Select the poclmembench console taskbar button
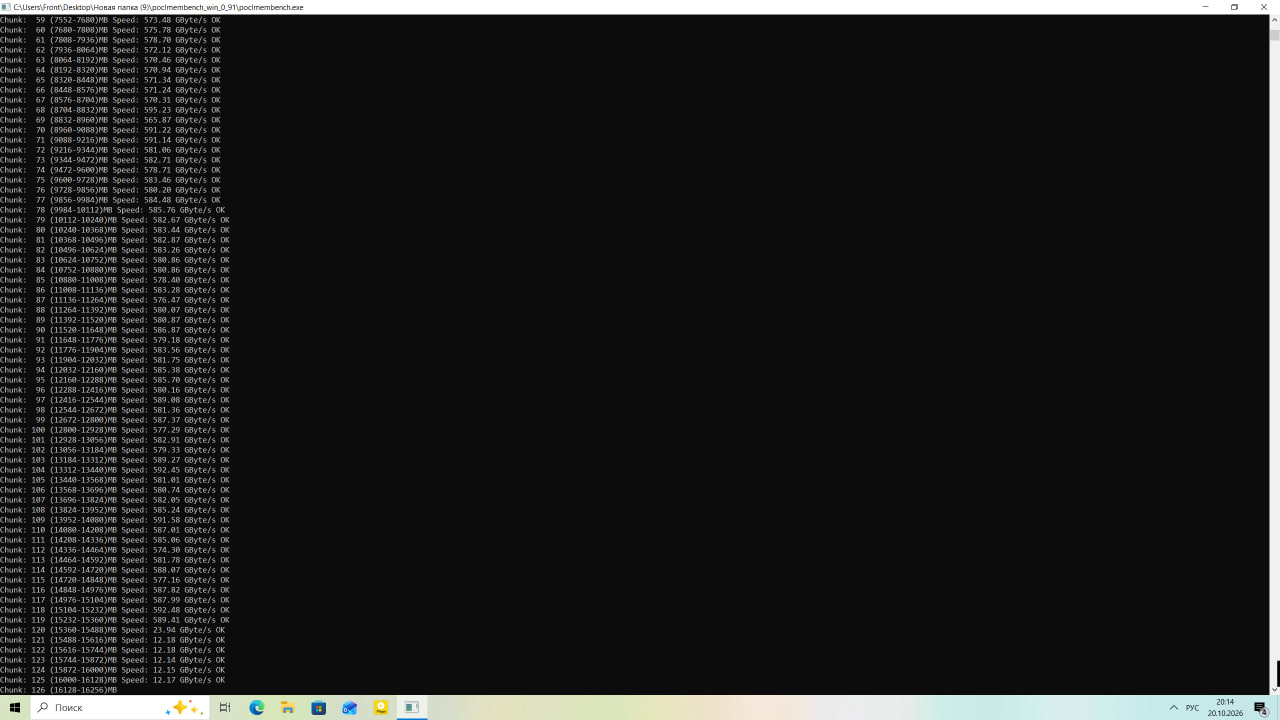 412,708
